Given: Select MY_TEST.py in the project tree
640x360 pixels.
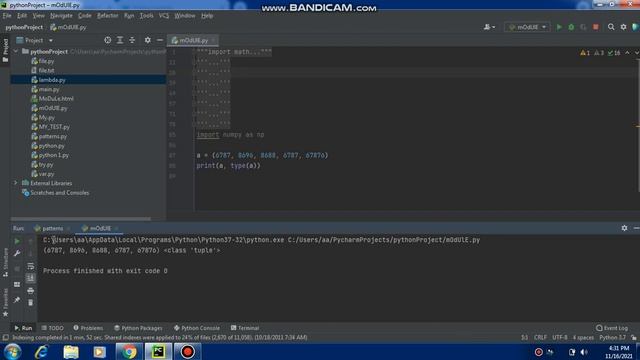Looking at the screenshot, I should coord(54,127).
